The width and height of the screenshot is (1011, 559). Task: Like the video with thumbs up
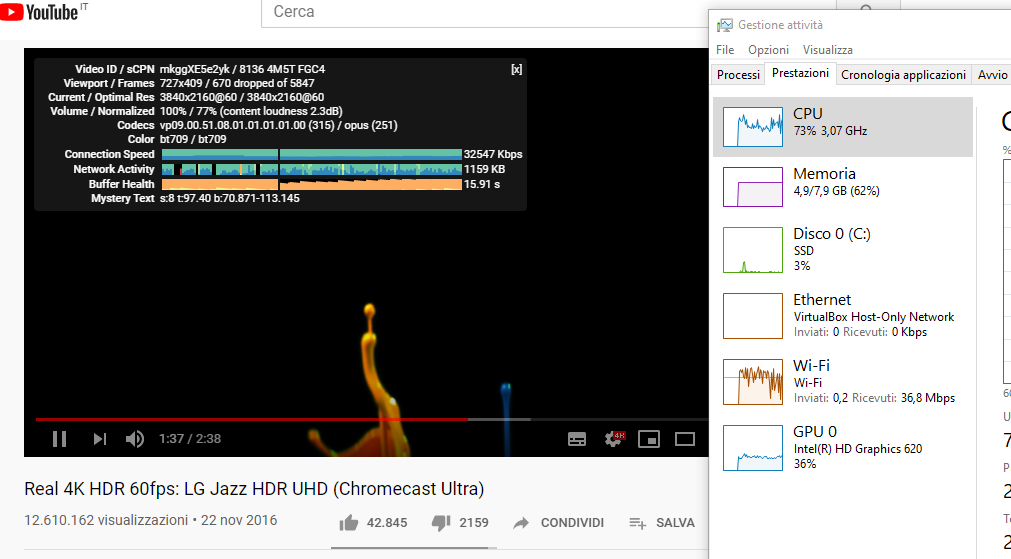point(373,522)
